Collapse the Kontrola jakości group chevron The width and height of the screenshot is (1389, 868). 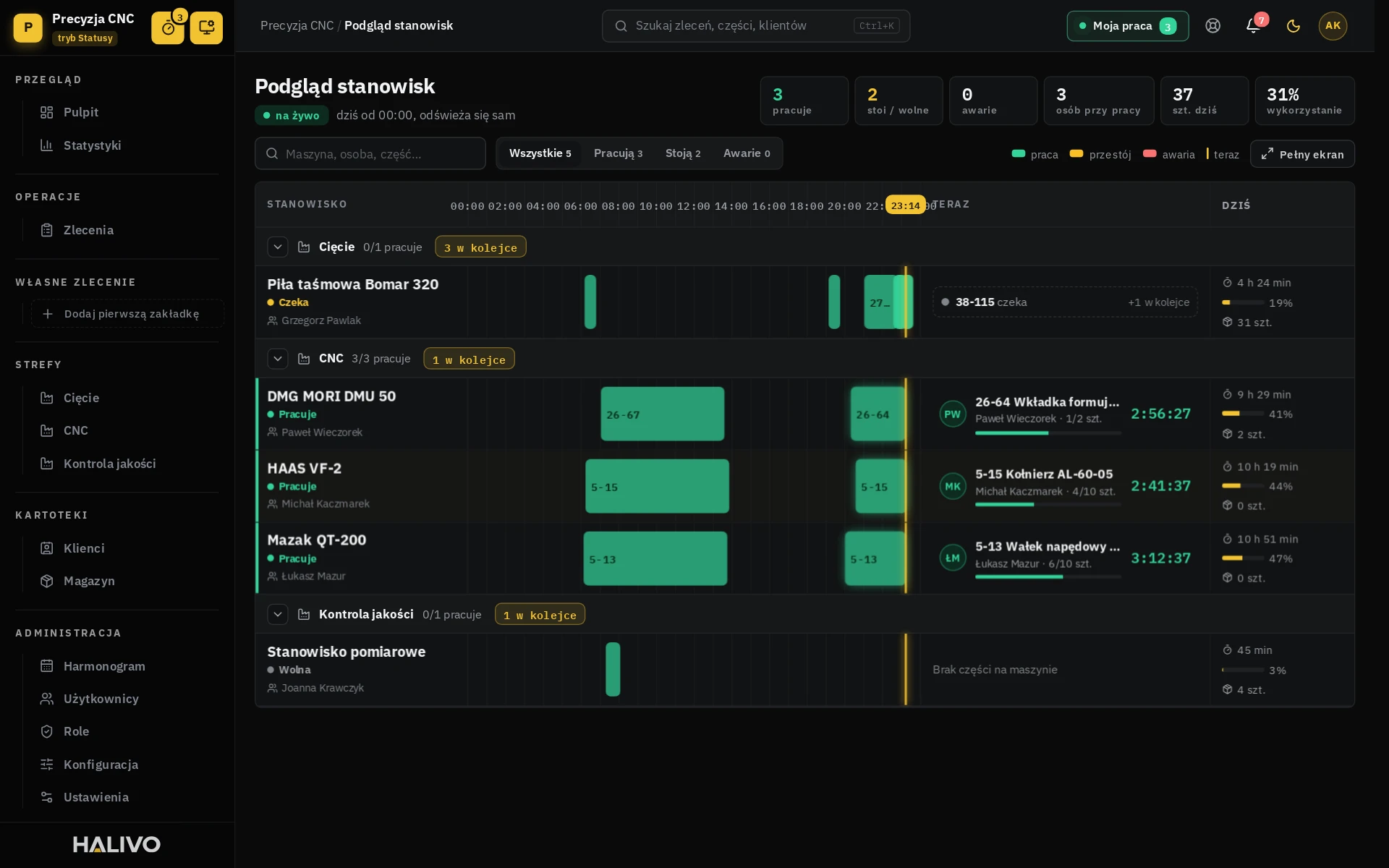click(x=278, y=614)
